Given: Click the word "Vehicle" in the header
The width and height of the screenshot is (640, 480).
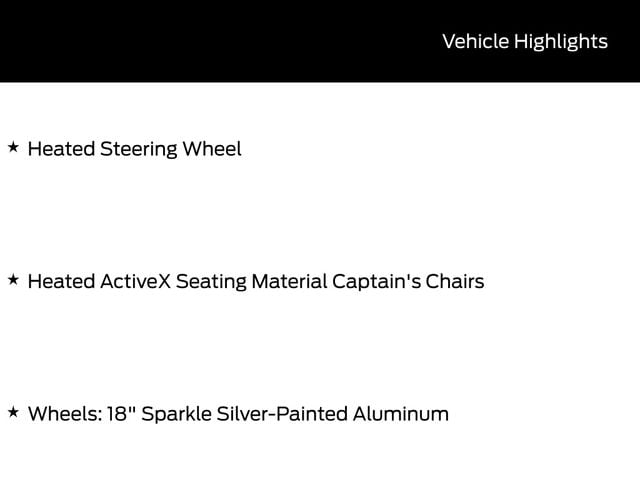Looking at the screenshot, I should tap(475, 41).
